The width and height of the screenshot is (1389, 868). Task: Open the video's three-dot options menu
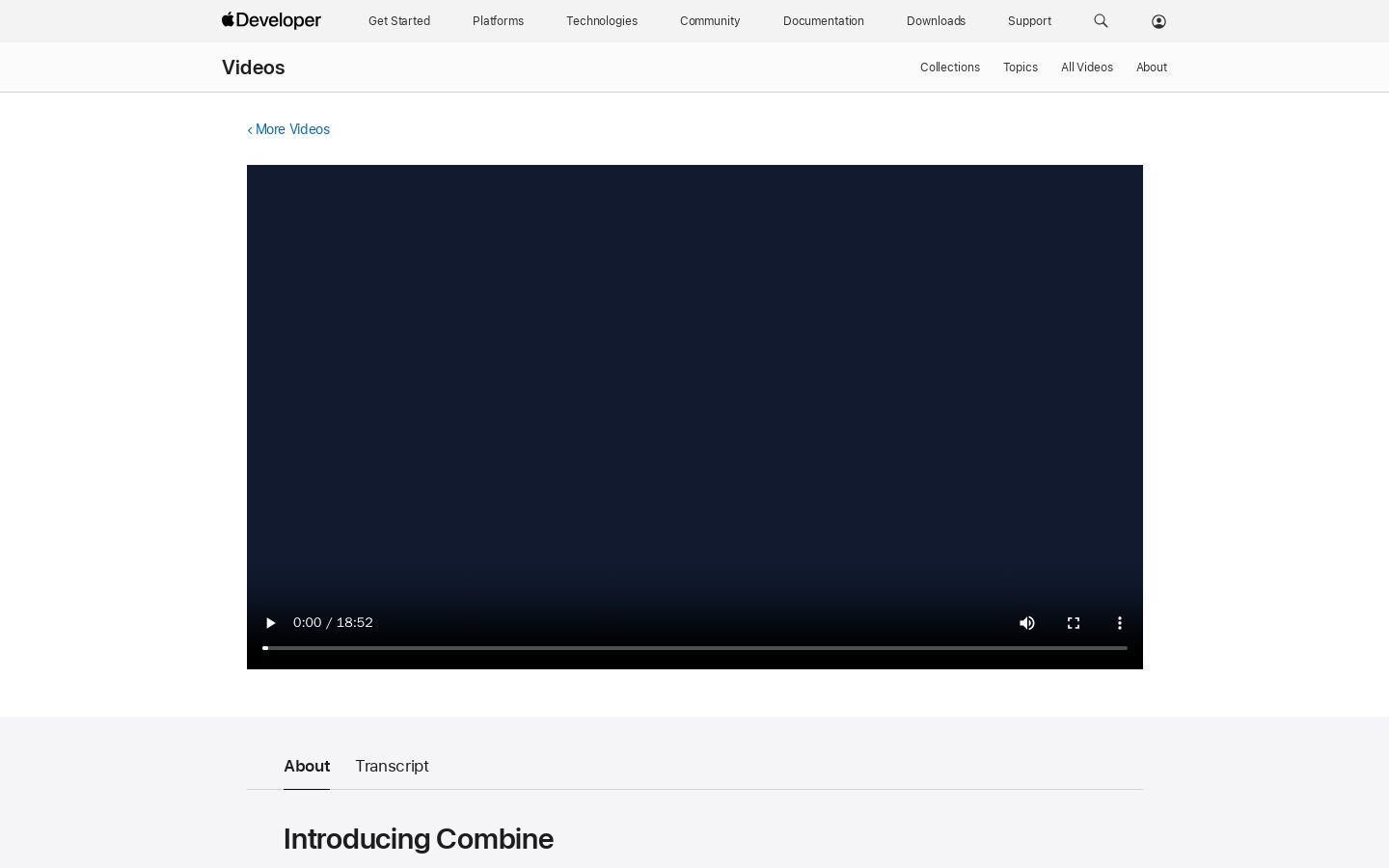pos(1120,623)
